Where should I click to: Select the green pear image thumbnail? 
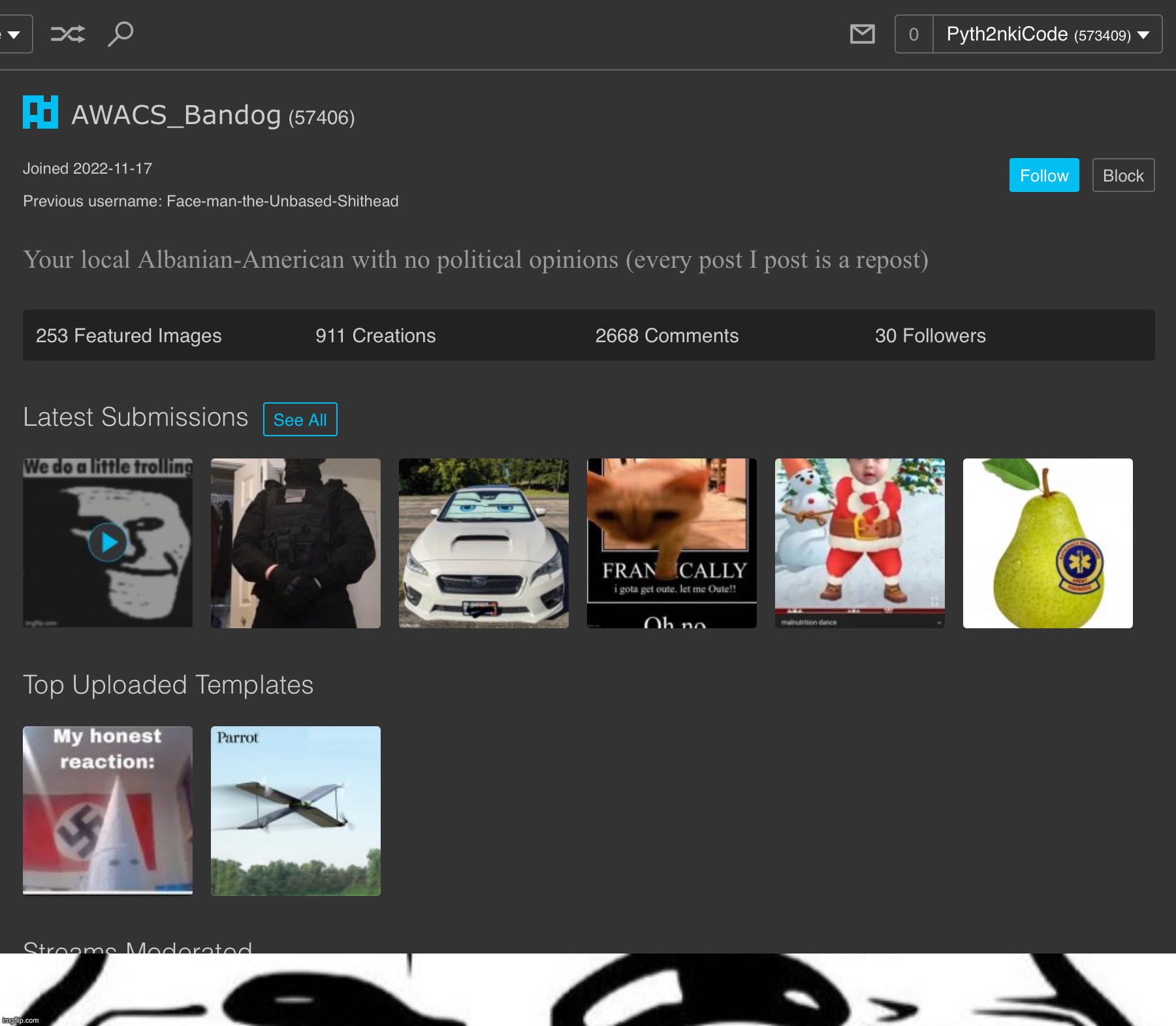(x=1047, y=543)
